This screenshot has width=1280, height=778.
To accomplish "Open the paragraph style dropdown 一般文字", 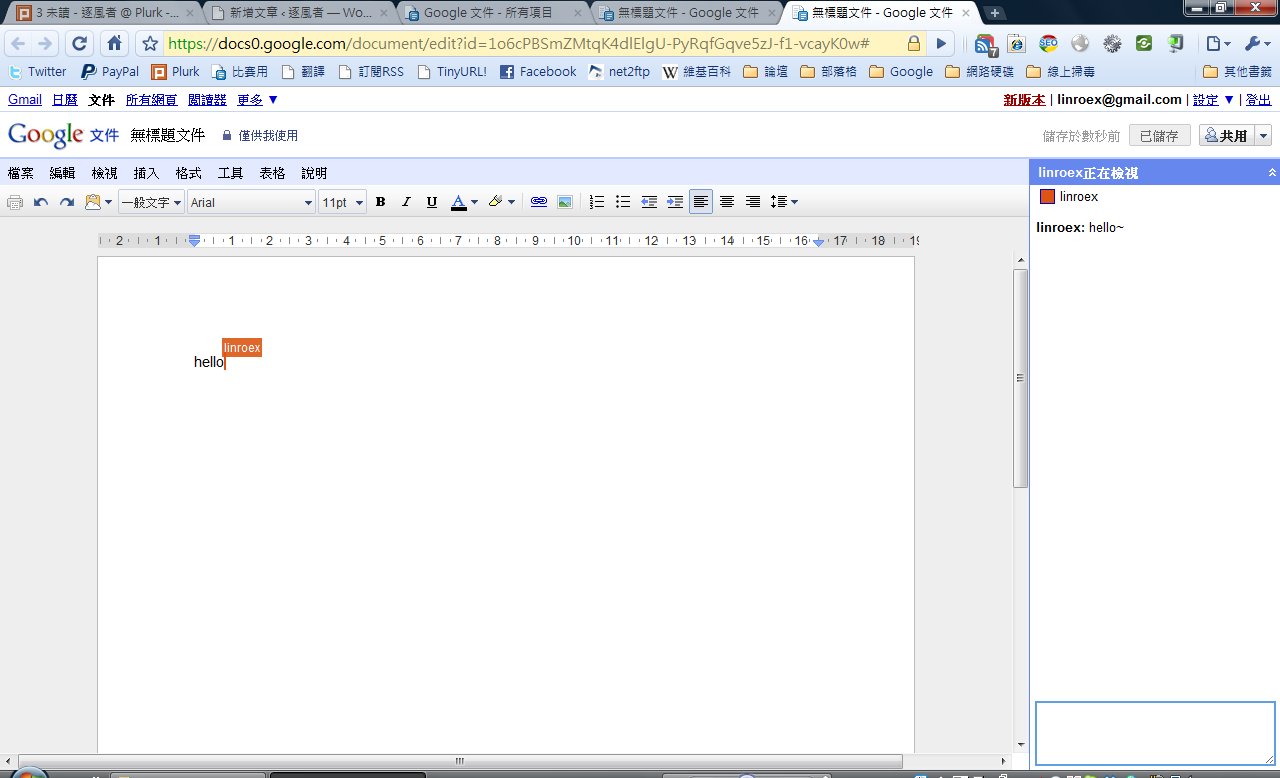I will tap(152, 202).
